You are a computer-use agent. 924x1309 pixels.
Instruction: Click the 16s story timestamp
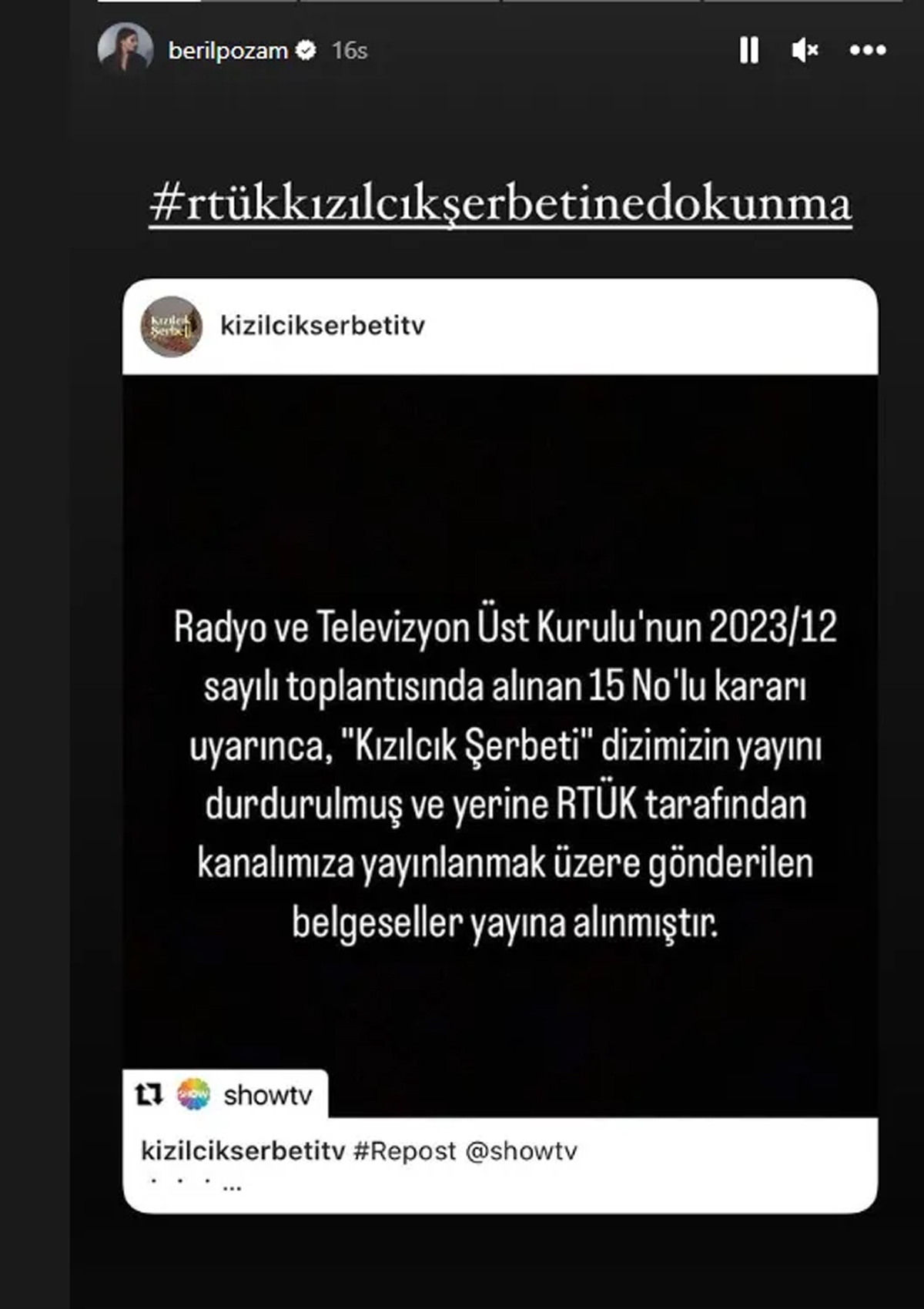point(350,51)
